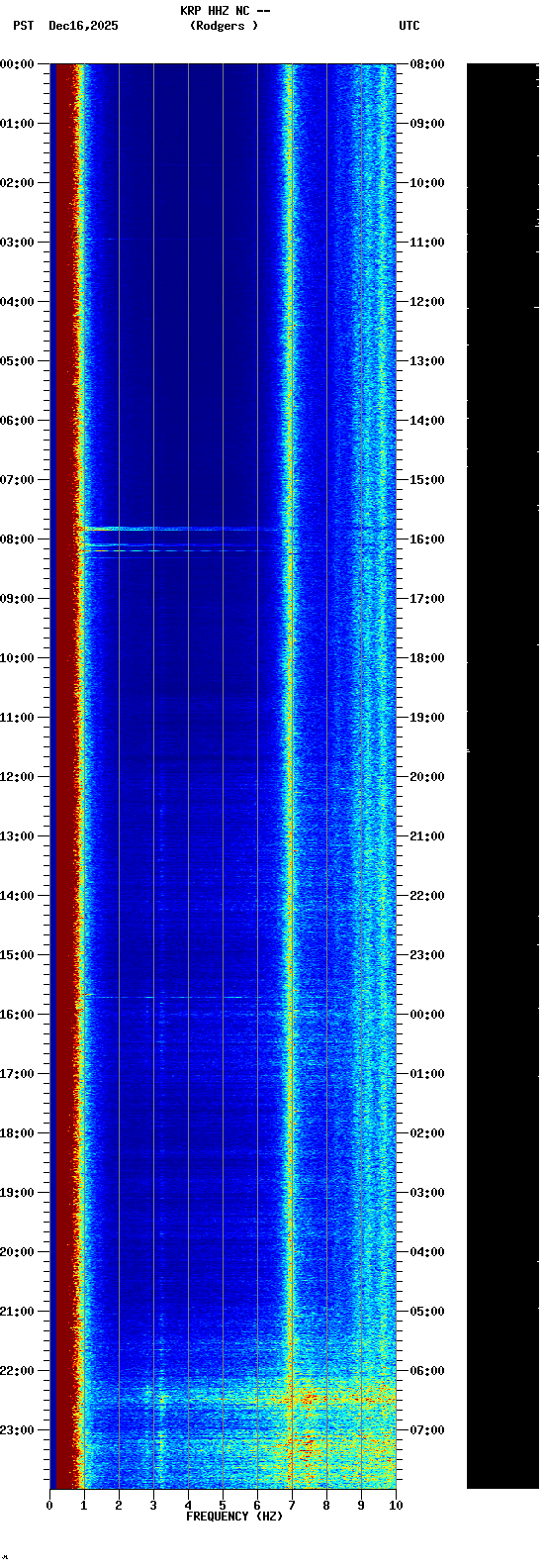Click the 11:00 label on the UTC axis
The width and height of the screenshot is (546, 1568).
(x=427, y=243)
